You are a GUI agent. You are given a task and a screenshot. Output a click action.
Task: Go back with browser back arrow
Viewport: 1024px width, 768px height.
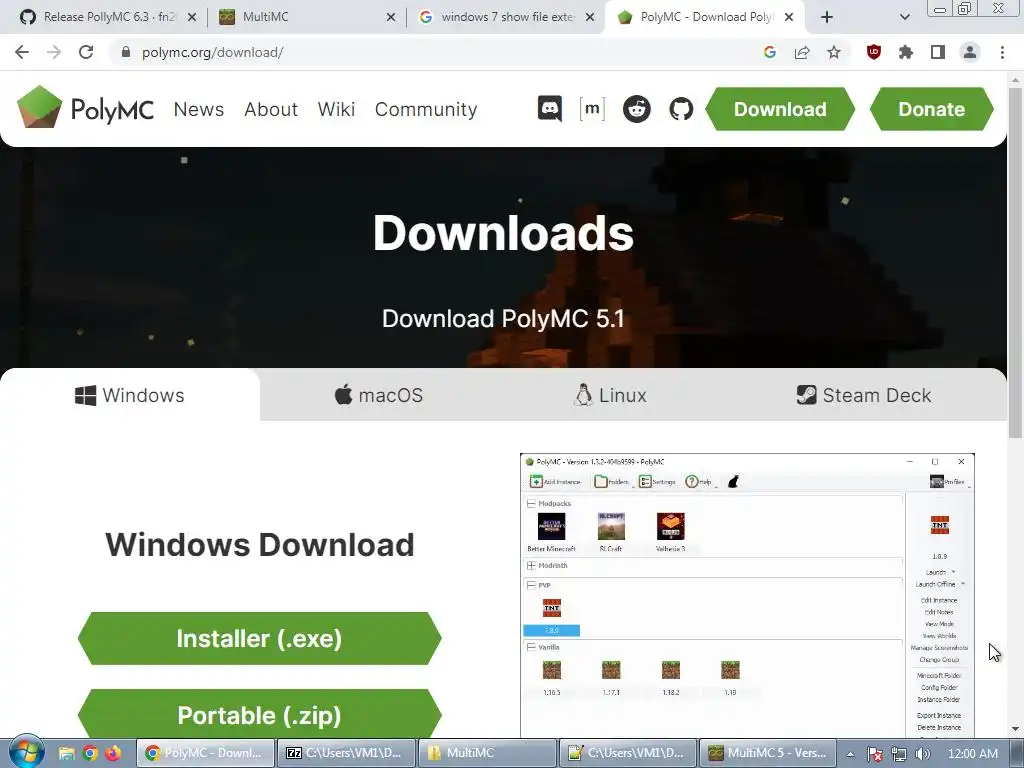(x=22, y=52)
